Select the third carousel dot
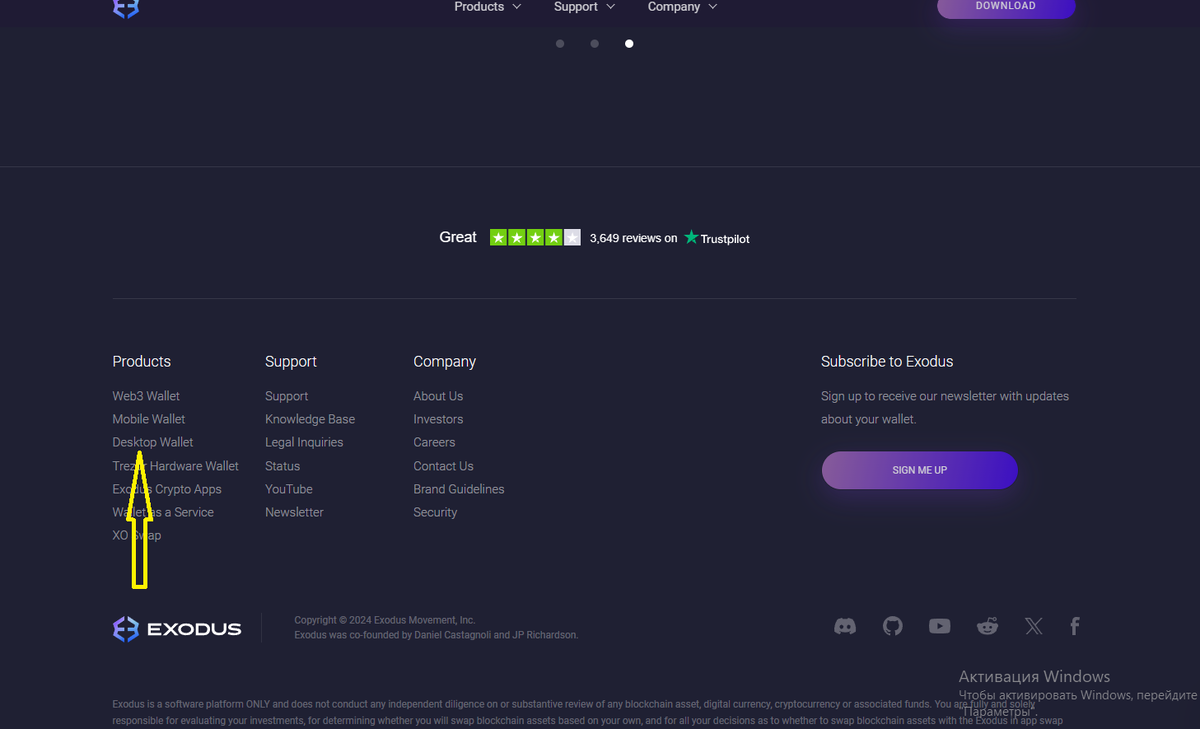This screenshot has width=1200, height=729. pos(629,44)
